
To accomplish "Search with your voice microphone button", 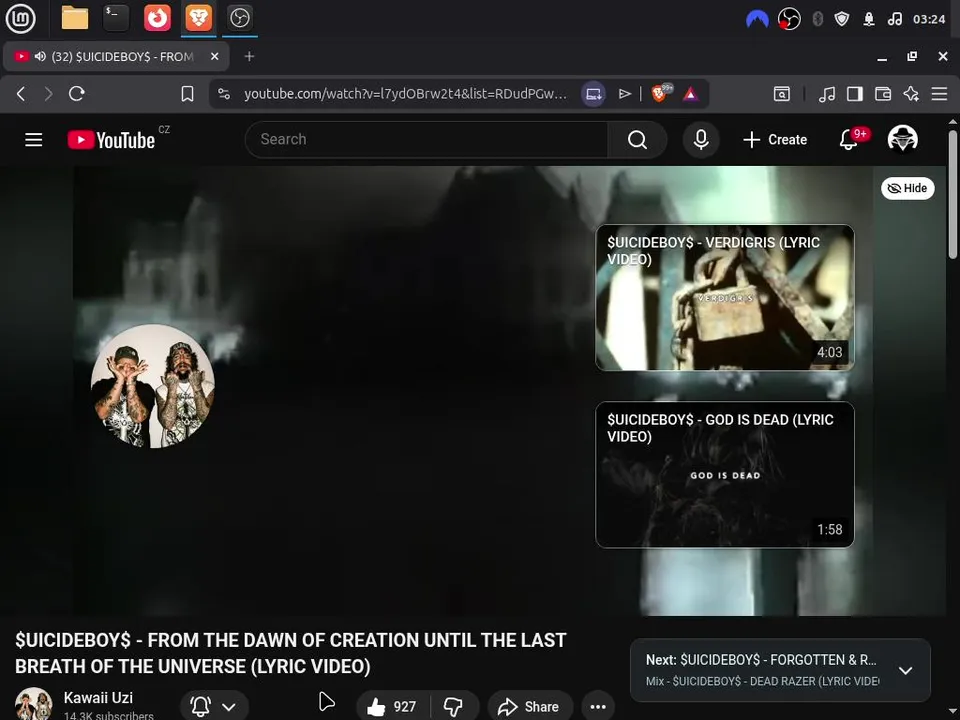I will click(701, 140).
